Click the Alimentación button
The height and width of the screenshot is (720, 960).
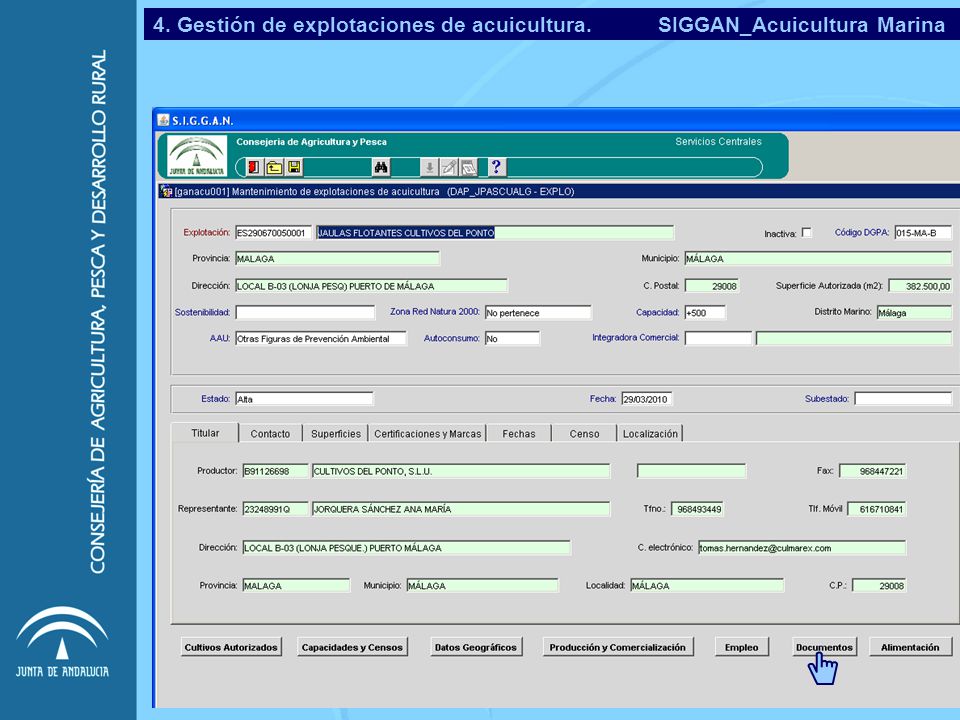[910, 647]
